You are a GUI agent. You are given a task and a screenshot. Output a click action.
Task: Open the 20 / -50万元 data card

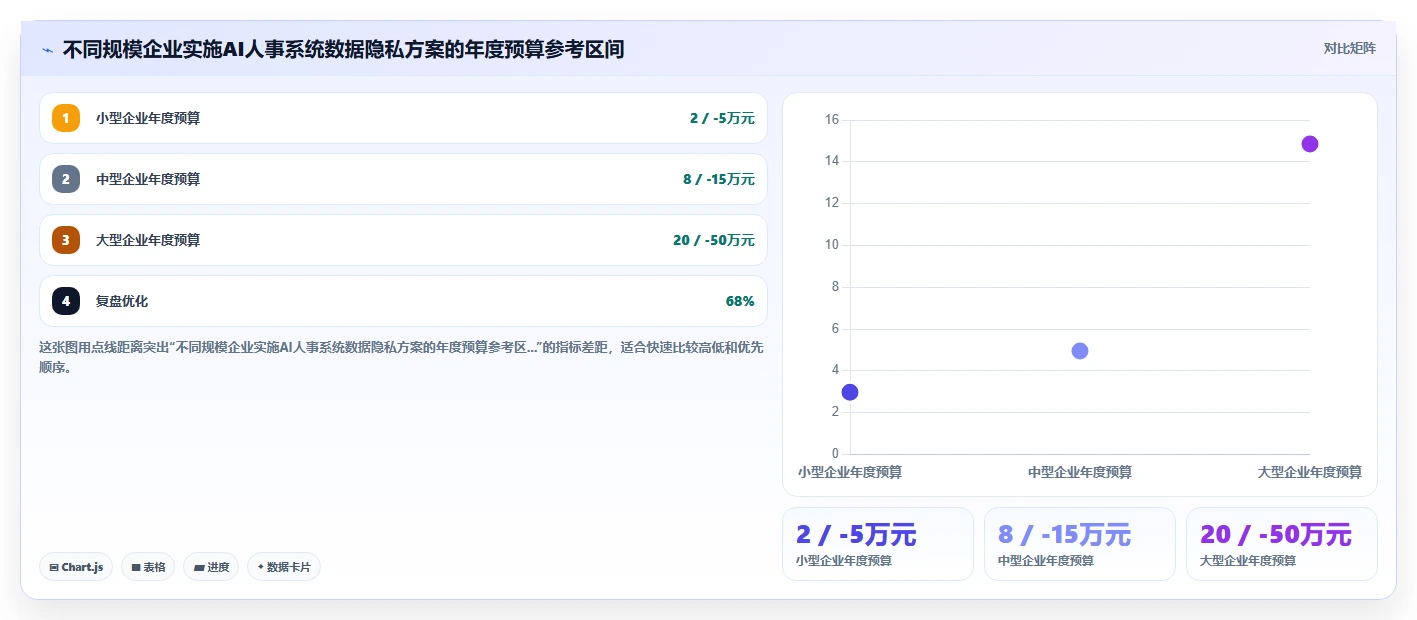(x=1282, y=544)
